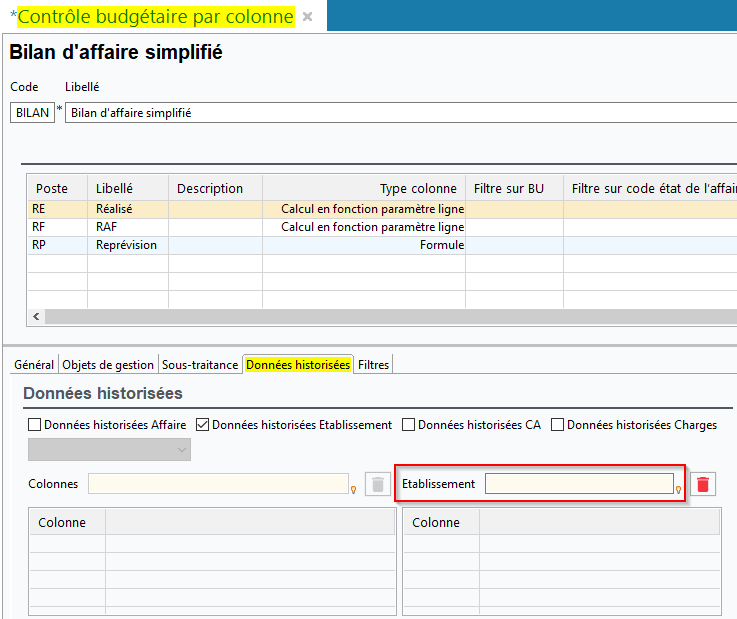Click the Type colonne header
Viewport: 737px width, 619px height.
point(364,188)
